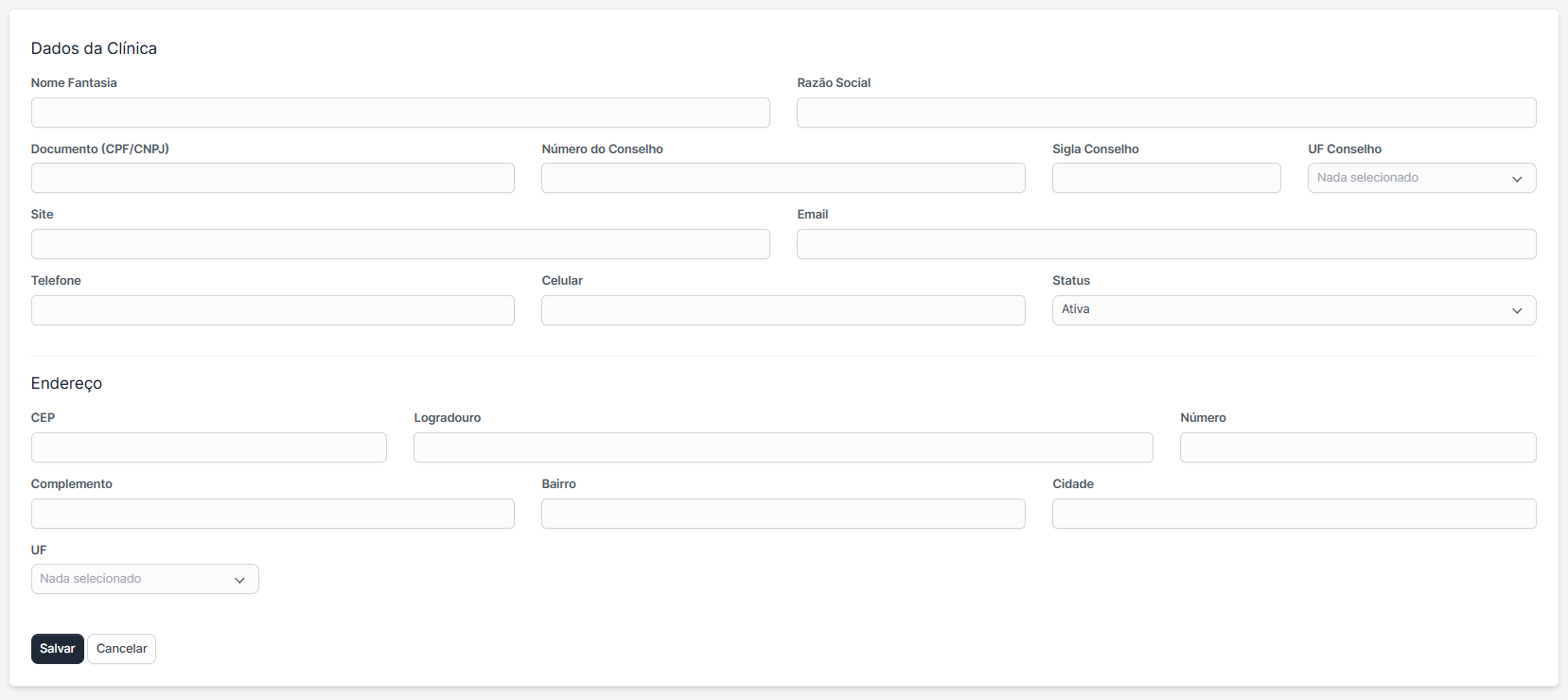This screenshot has width=1568, height=700.
Task: Click the Cidade text field
Action: (1294, 514)
